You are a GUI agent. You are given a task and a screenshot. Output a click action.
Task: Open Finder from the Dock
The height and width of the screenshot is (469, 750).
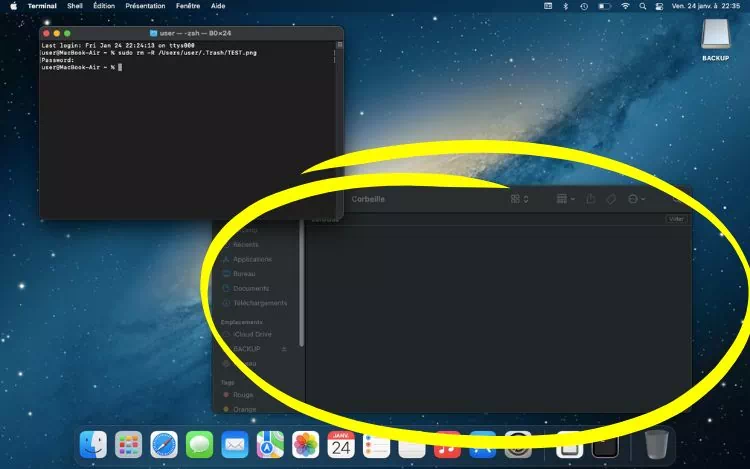(x=94, y=444)
